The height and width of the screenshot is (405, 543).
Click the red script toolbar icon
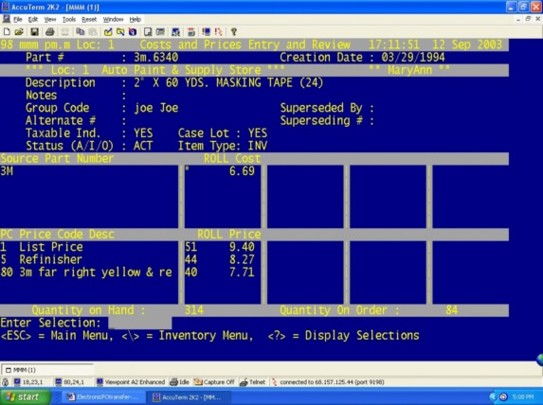(x=218, y=32)
